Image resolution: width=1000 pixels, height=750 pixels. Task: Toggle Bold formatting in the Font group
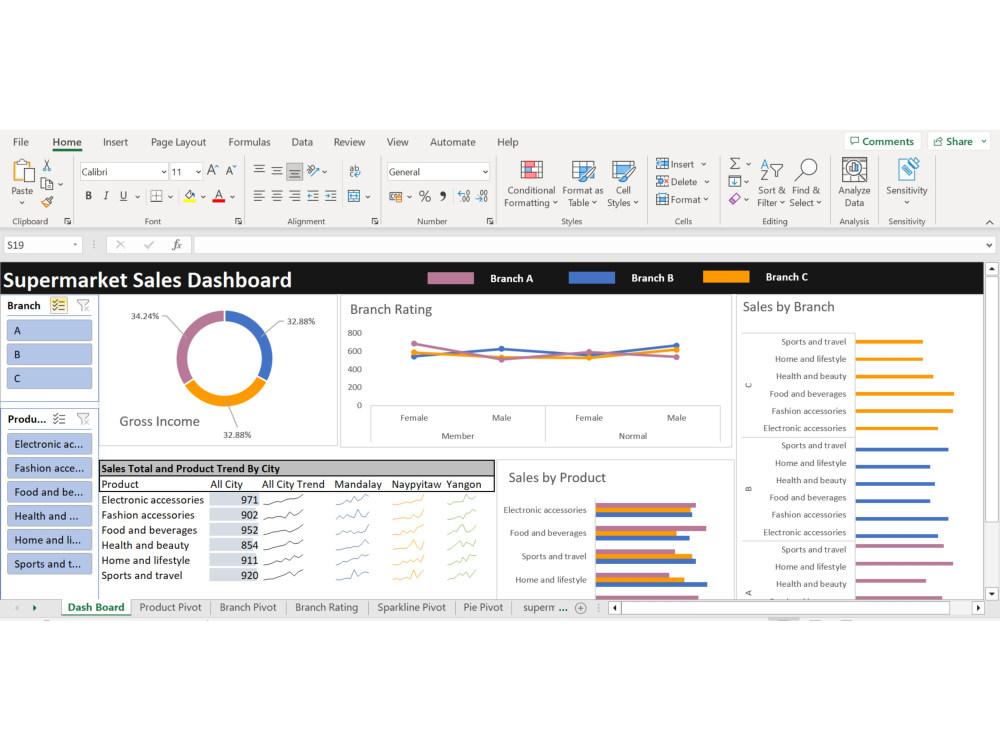(88, 194)
